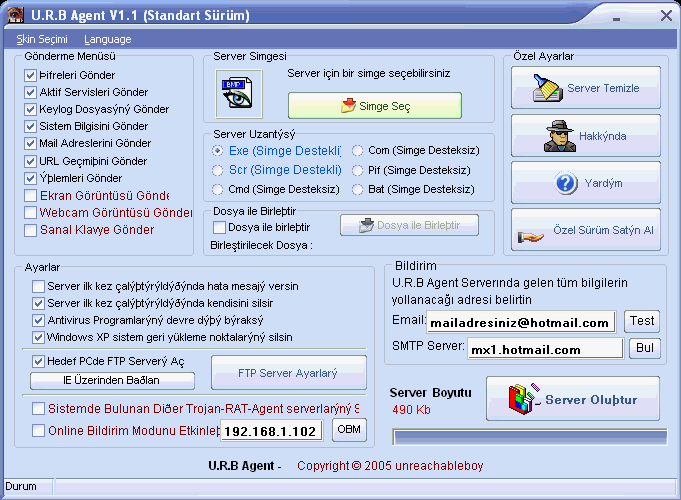
Task: Open Hakkında with the spy icon
Action: (558, 136)
